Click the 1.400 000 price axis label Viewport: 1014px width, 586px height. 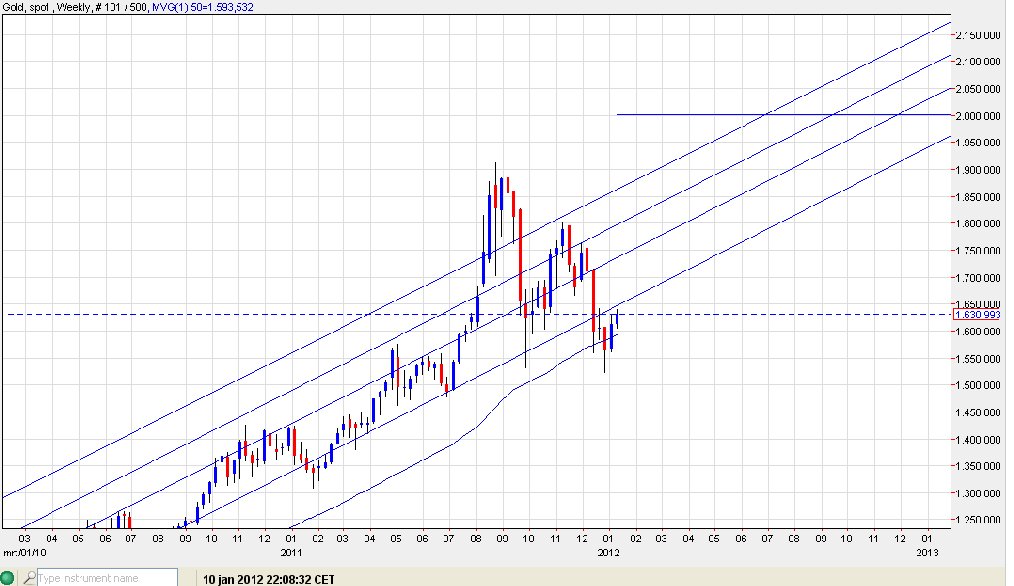(x=978, y=440)
